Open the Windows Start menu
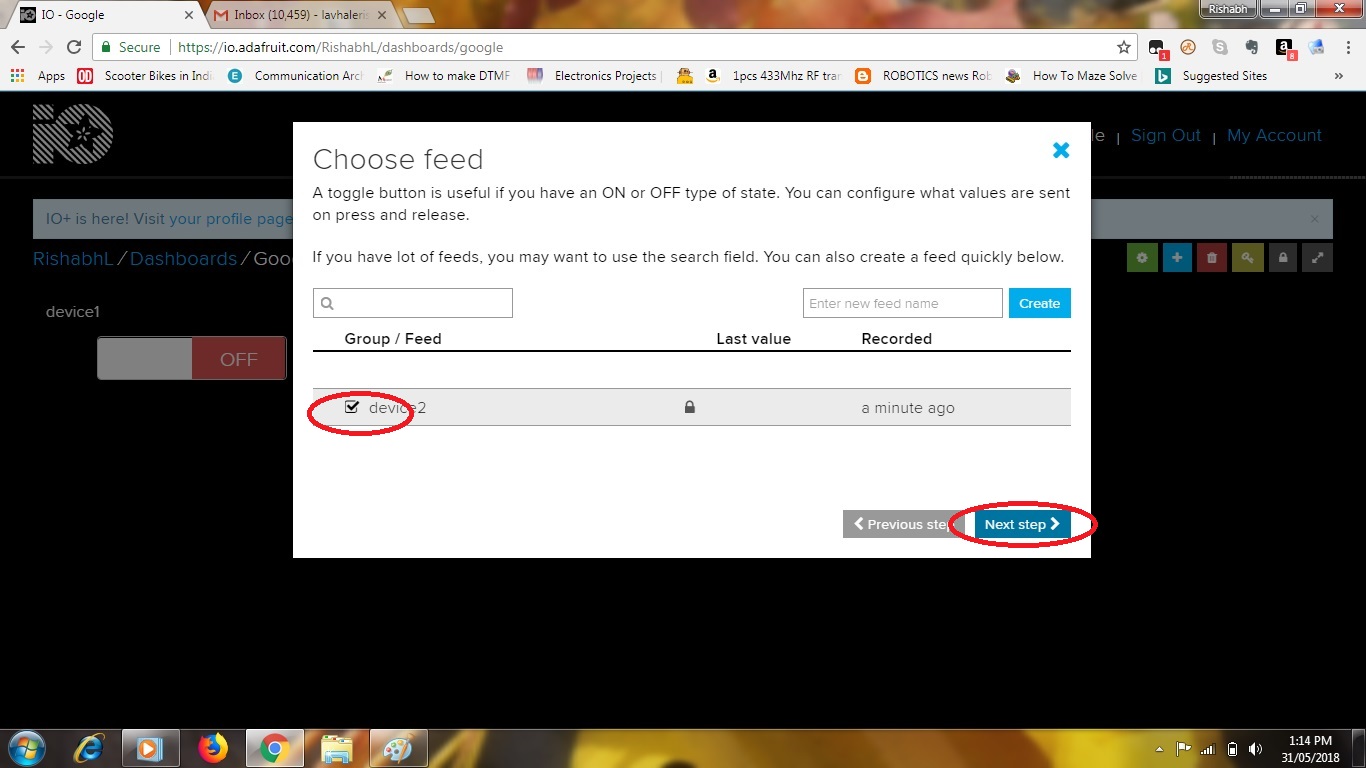The height and width of the screenshot is (768, 1366). coord(26,748)
